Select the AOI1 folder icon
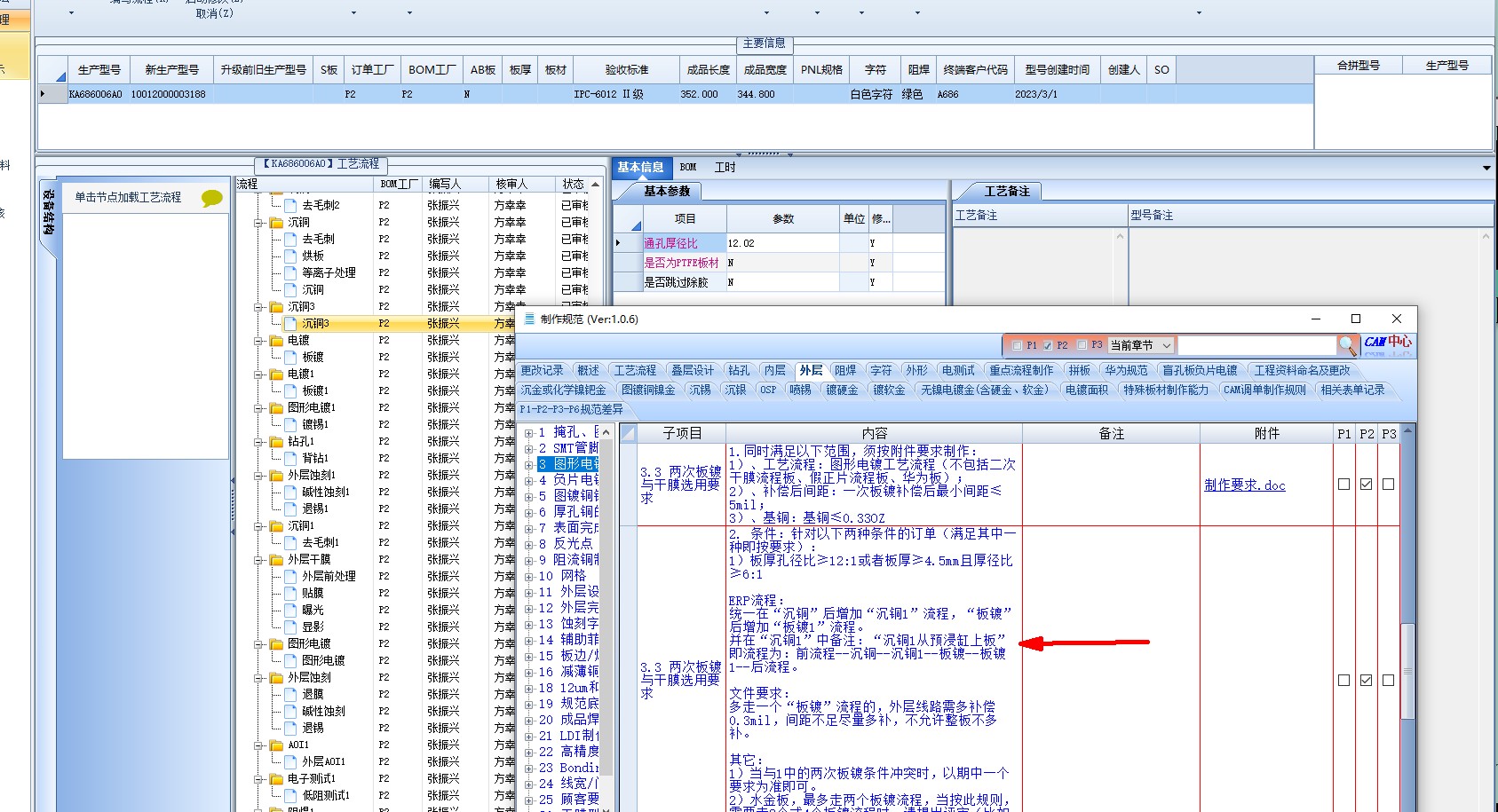Image resolution: width=1498 pixels, height=812 pixels. tap(276, 745)
